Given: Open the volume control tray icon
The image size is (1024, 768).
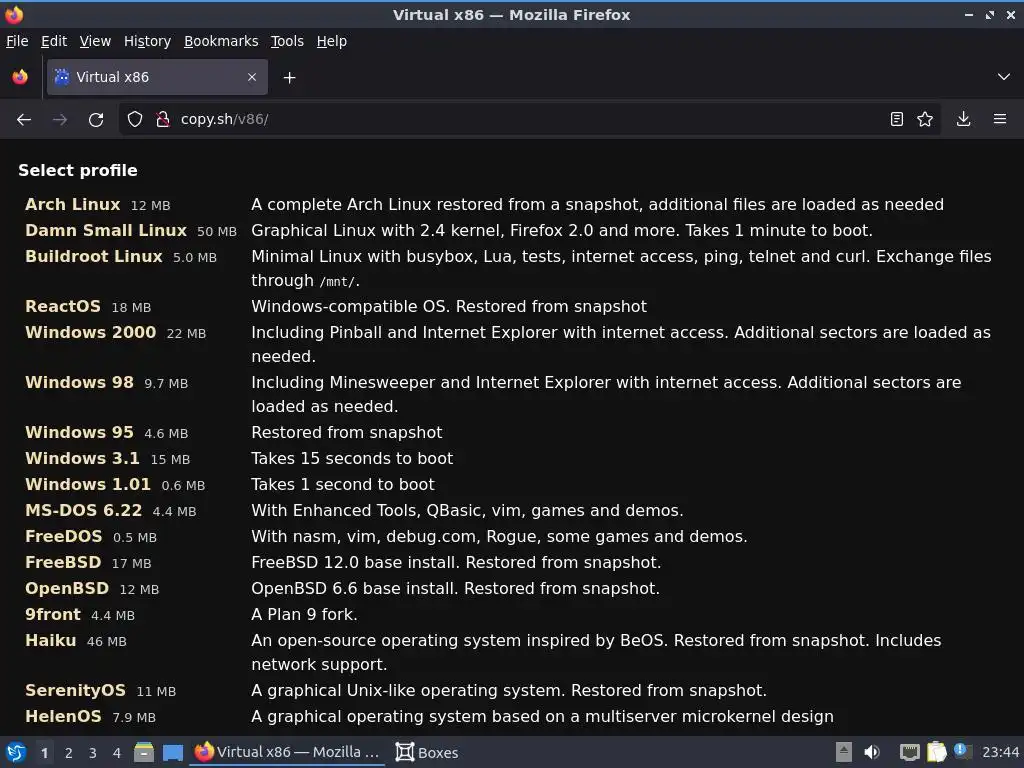Looking at the screenshot, I should [871, 752].
